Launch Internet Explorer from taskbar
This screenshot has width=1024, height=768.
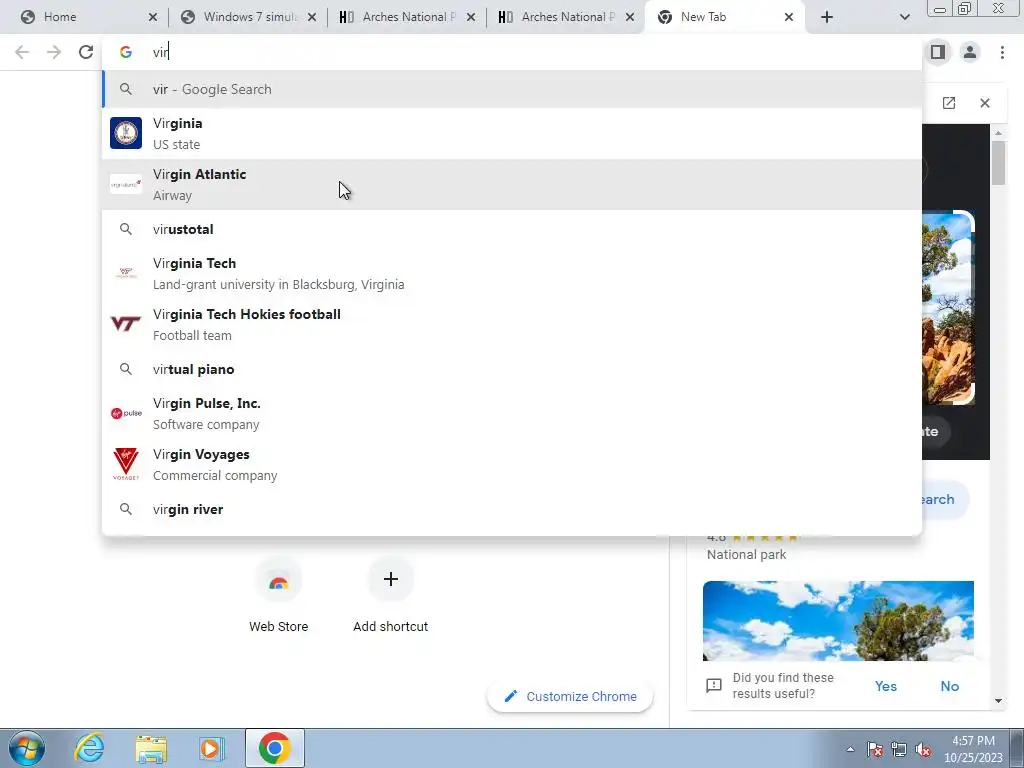(x=89, y=748)
